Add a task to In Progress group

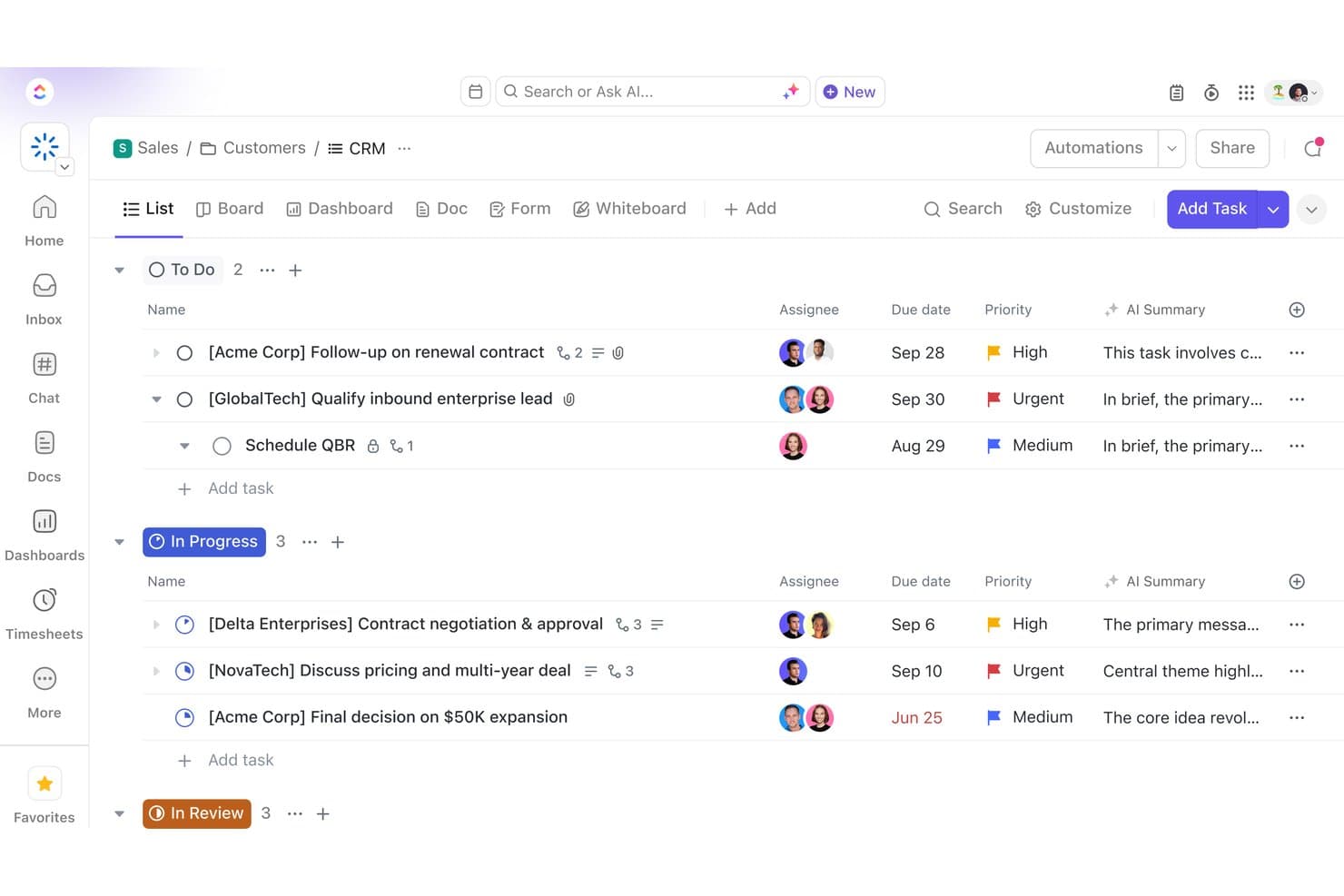coord(338,542)
